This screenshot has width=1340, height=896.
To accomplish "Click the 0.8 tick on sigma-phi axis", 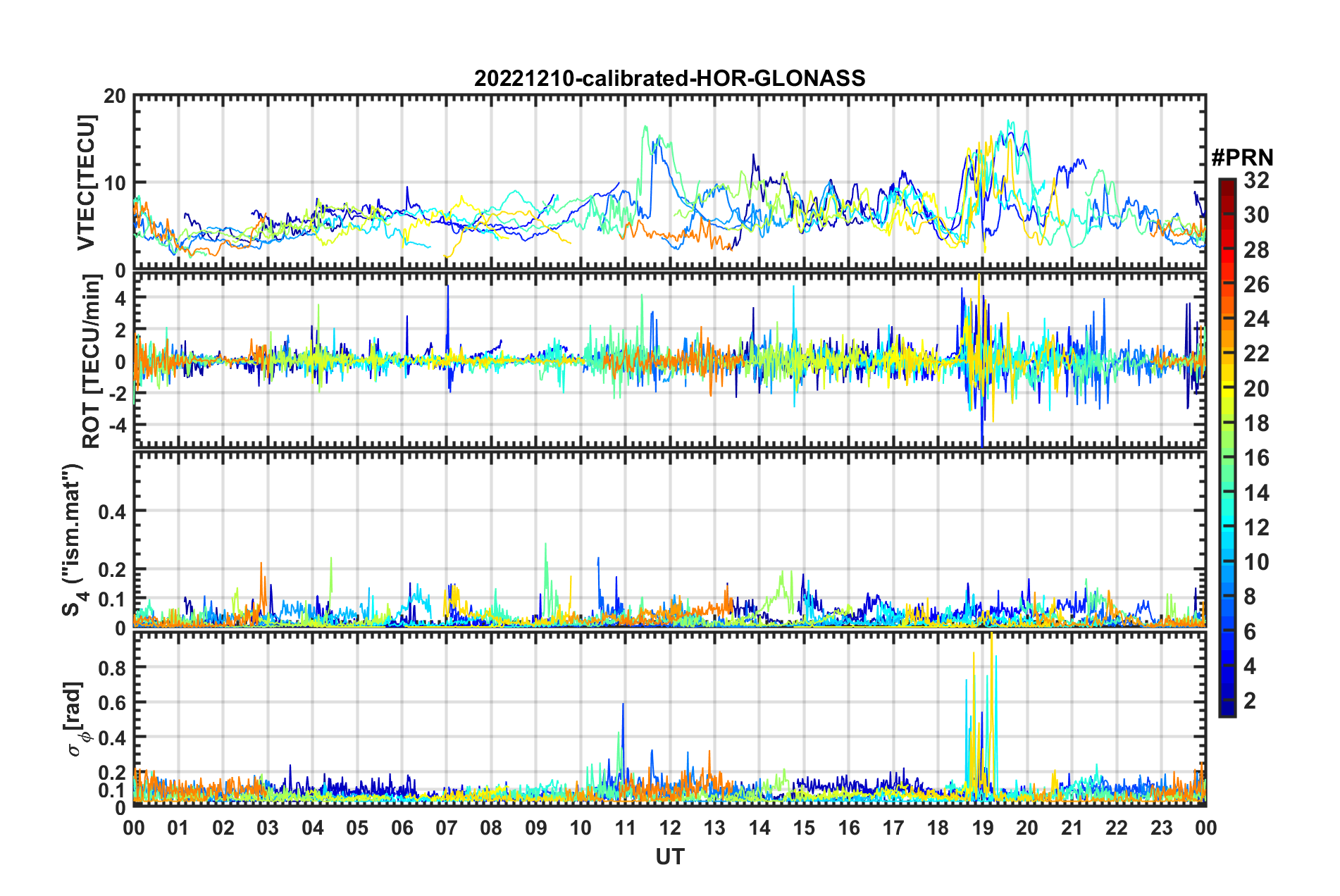I will click(x=112, y=667).
